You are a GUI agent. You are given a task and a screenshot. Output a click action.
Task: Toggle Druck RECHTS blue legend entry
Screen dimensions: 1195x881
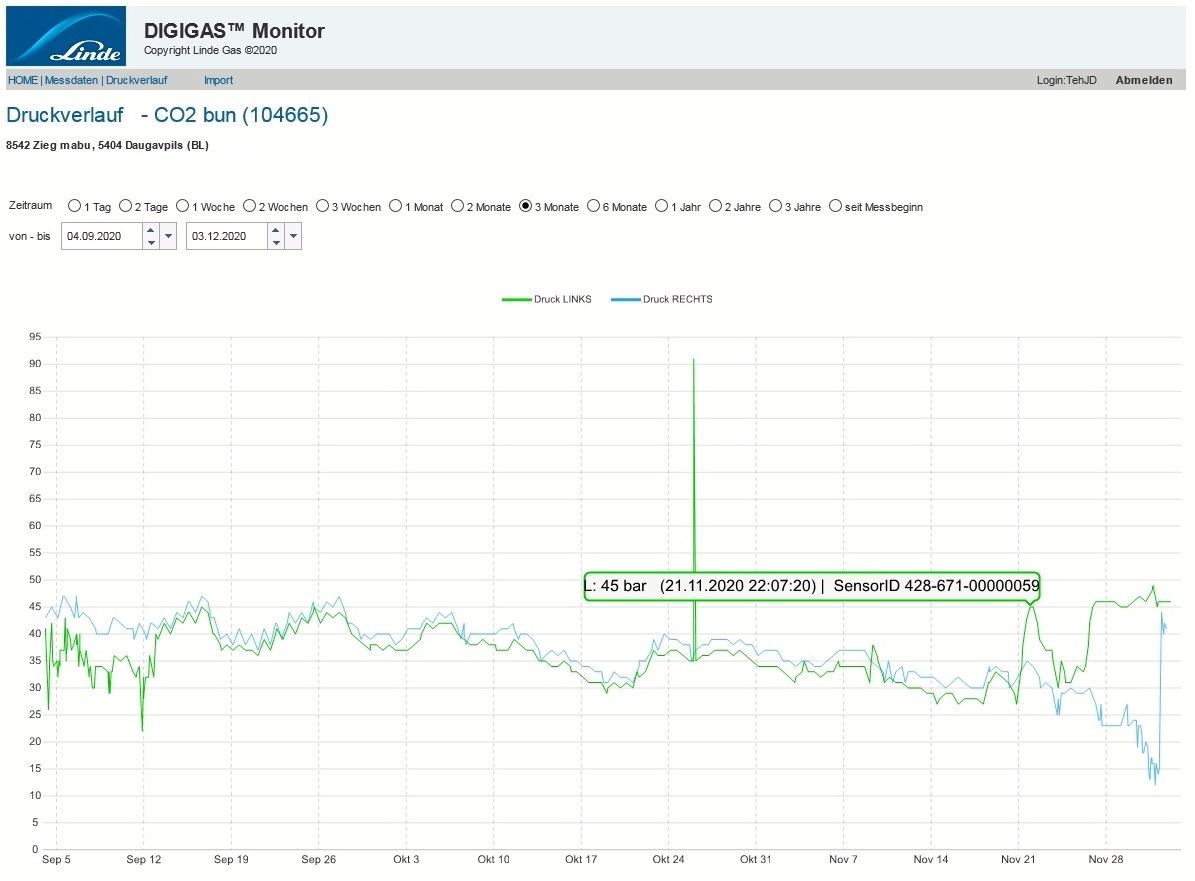tap(662, 299)
